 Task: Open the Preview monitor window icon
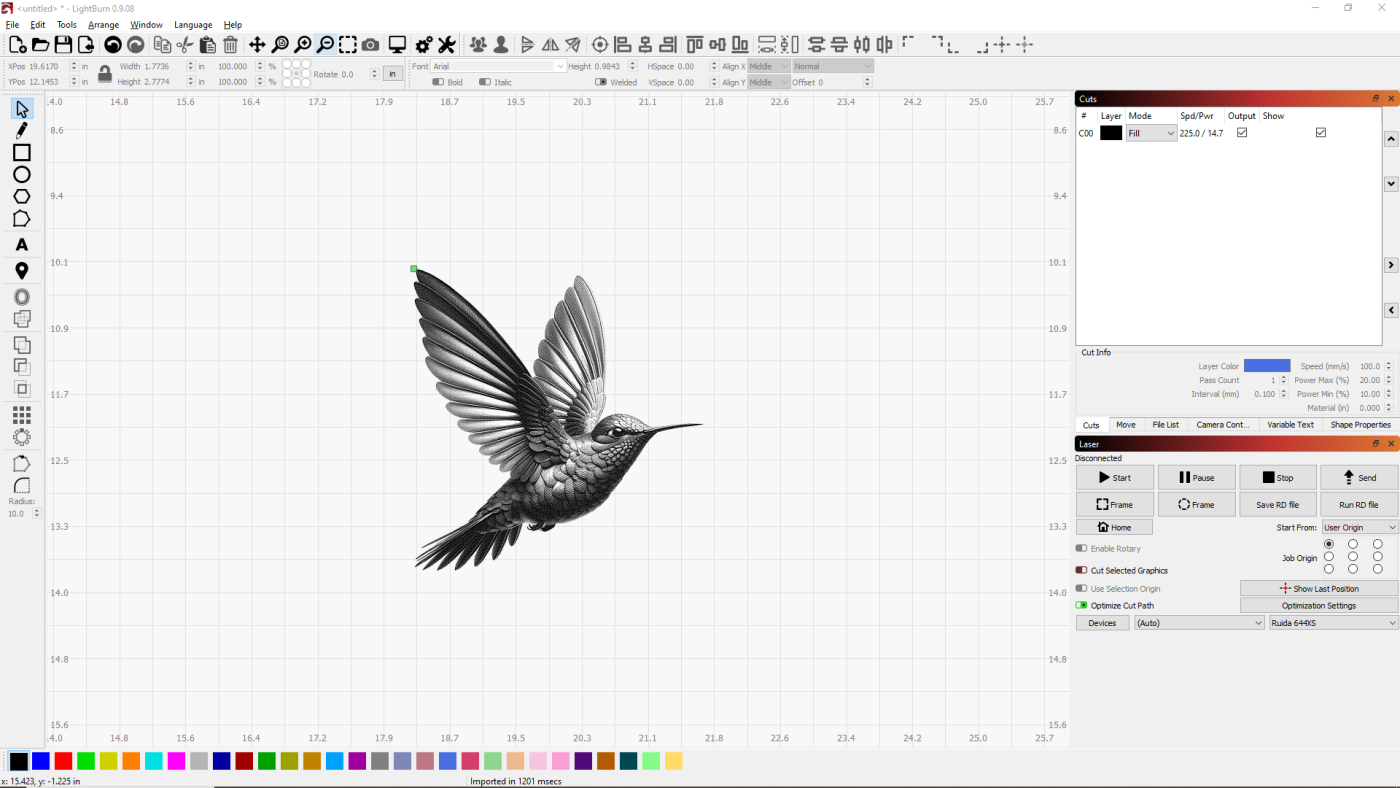pos(397,45)
